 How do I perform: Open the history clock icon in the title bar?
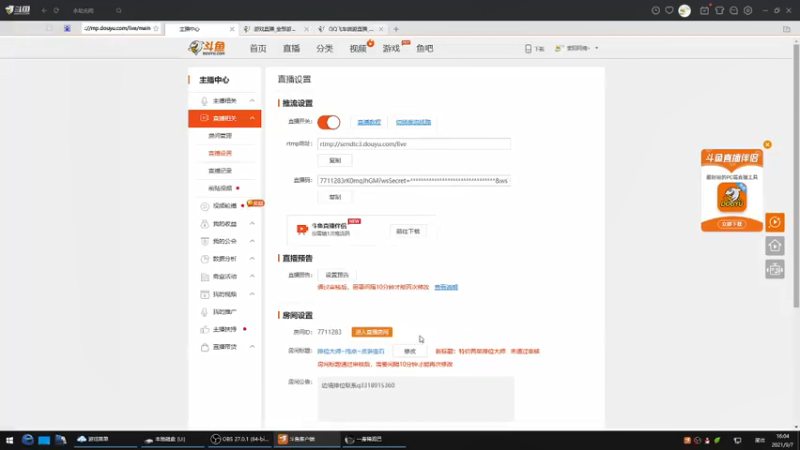[656, 10]
